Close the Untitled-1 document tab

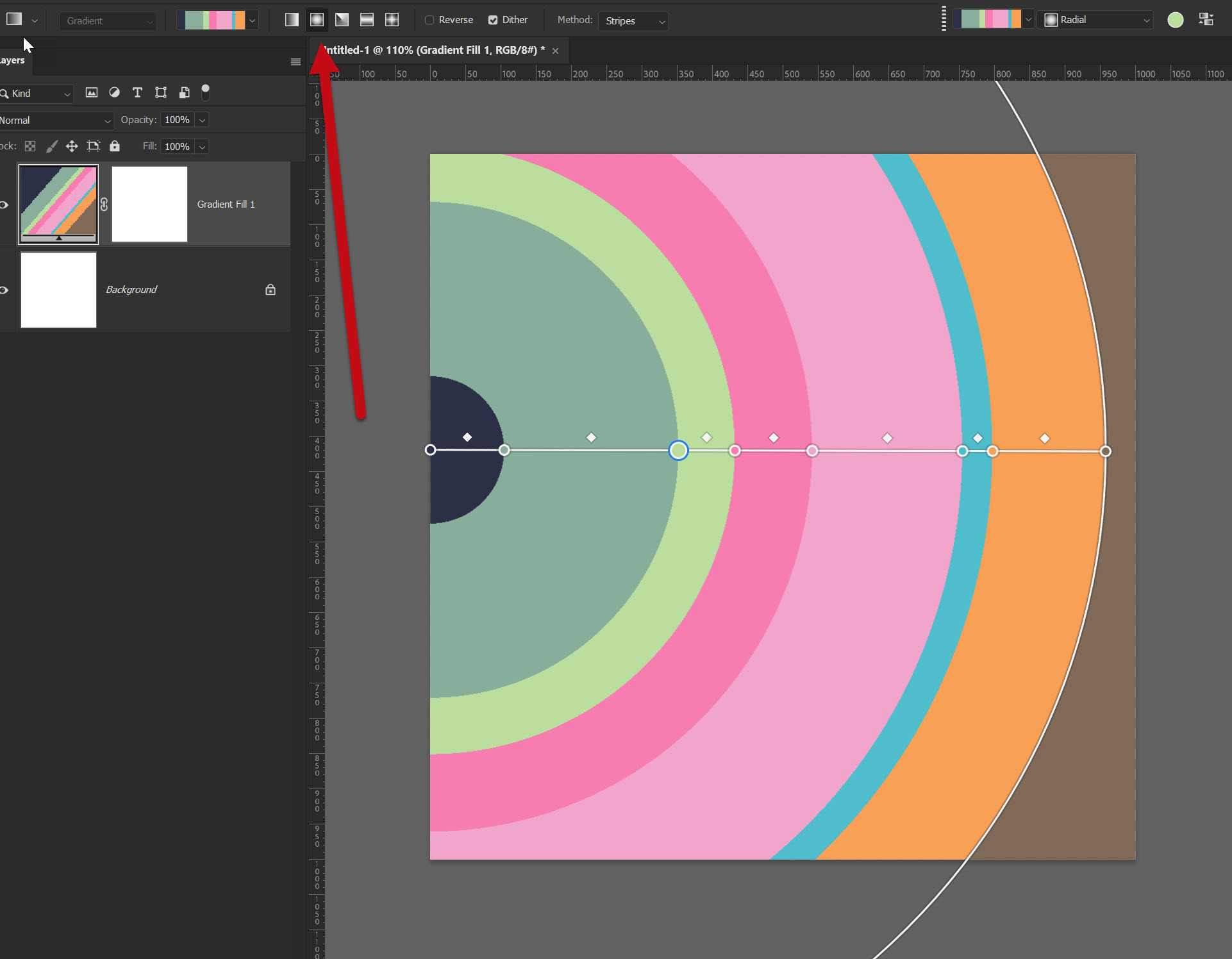coord(555,51)
